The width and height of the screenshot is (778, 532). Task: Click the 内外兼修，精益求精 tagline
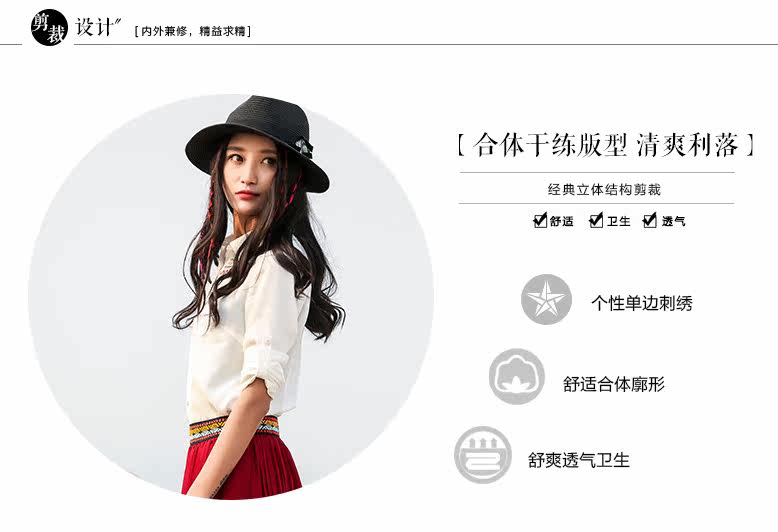pos(193,31)
